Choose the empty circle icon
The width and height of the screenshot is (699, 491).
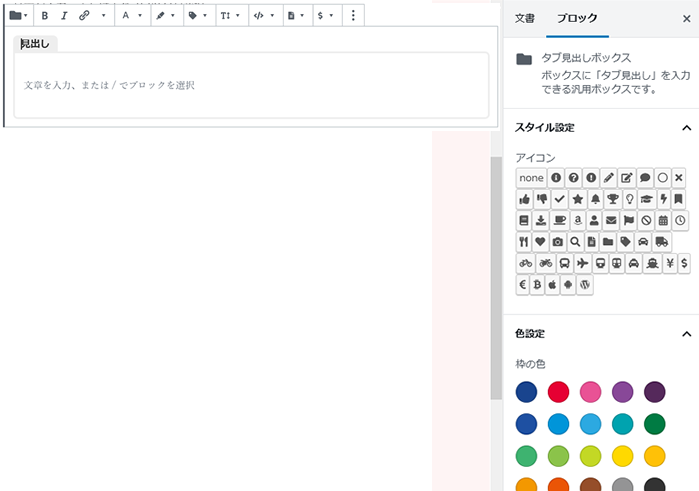(x=662, y=177)
